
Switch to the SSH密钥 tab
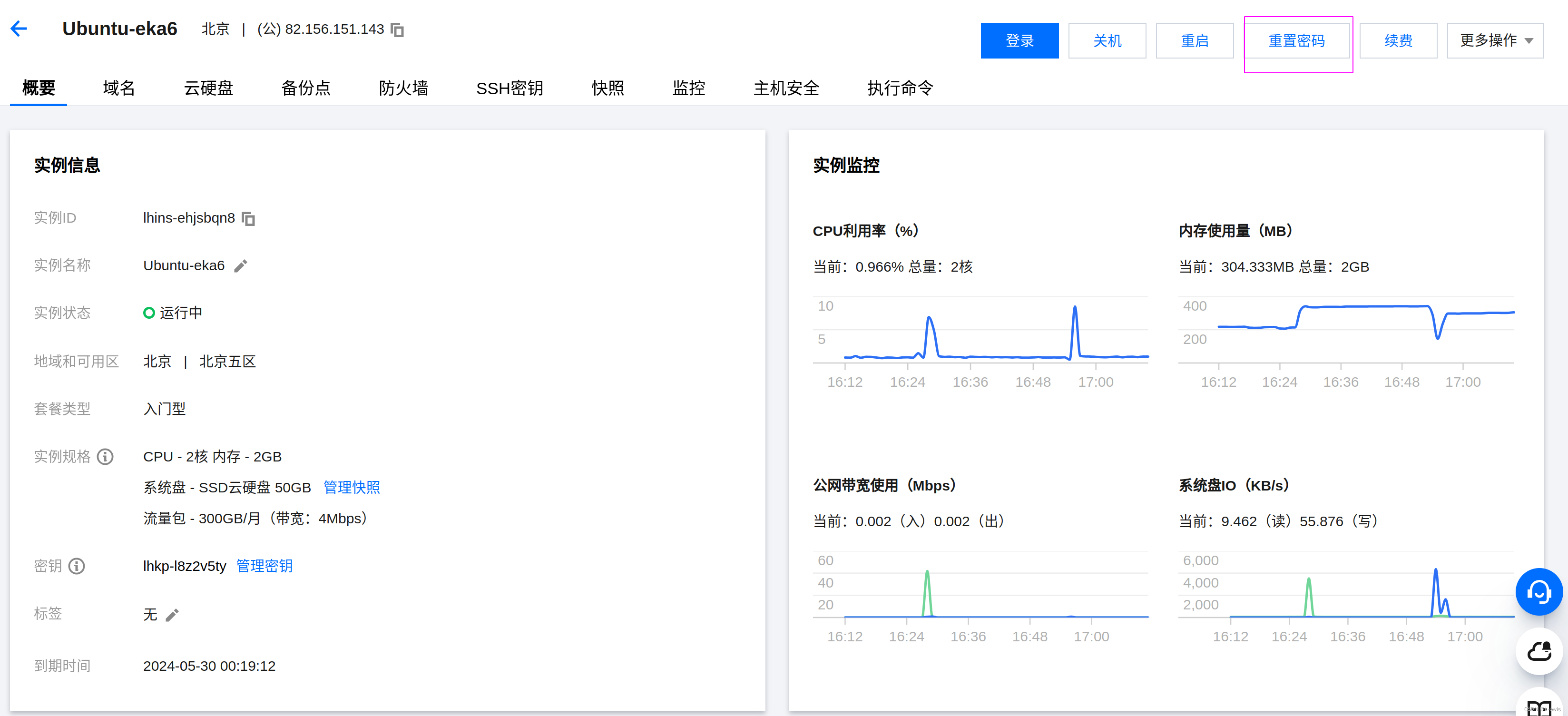(510, 88)
